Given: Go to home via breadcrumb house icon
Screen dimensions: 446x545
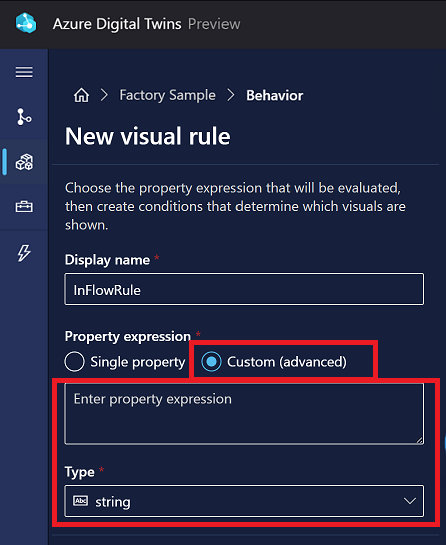Looking at the screenshot, I should 81,95.
